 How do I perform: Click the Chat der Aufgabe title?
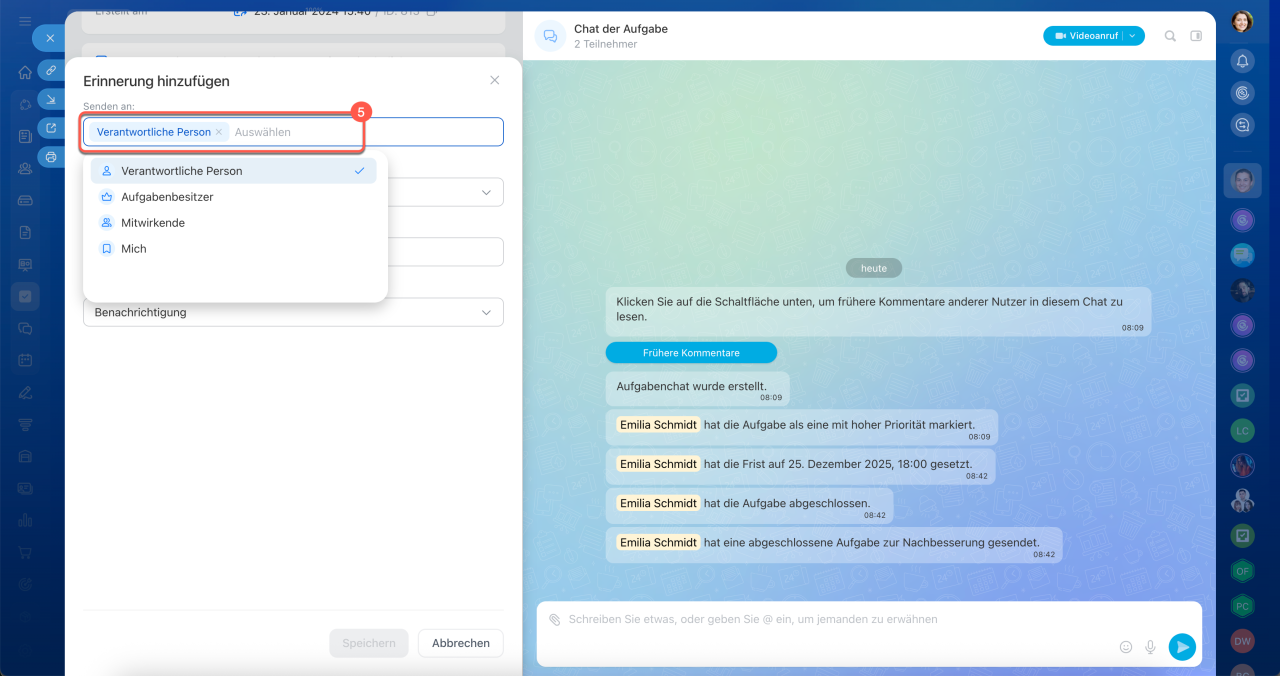click(x=621, y=29)
